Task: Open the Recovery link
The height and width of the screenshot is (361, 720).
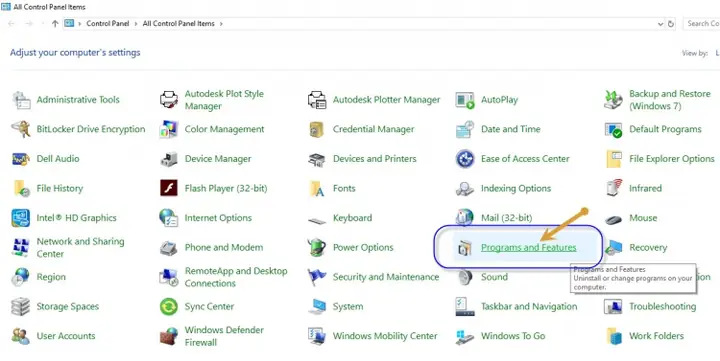Action: [x=648, y=248]
